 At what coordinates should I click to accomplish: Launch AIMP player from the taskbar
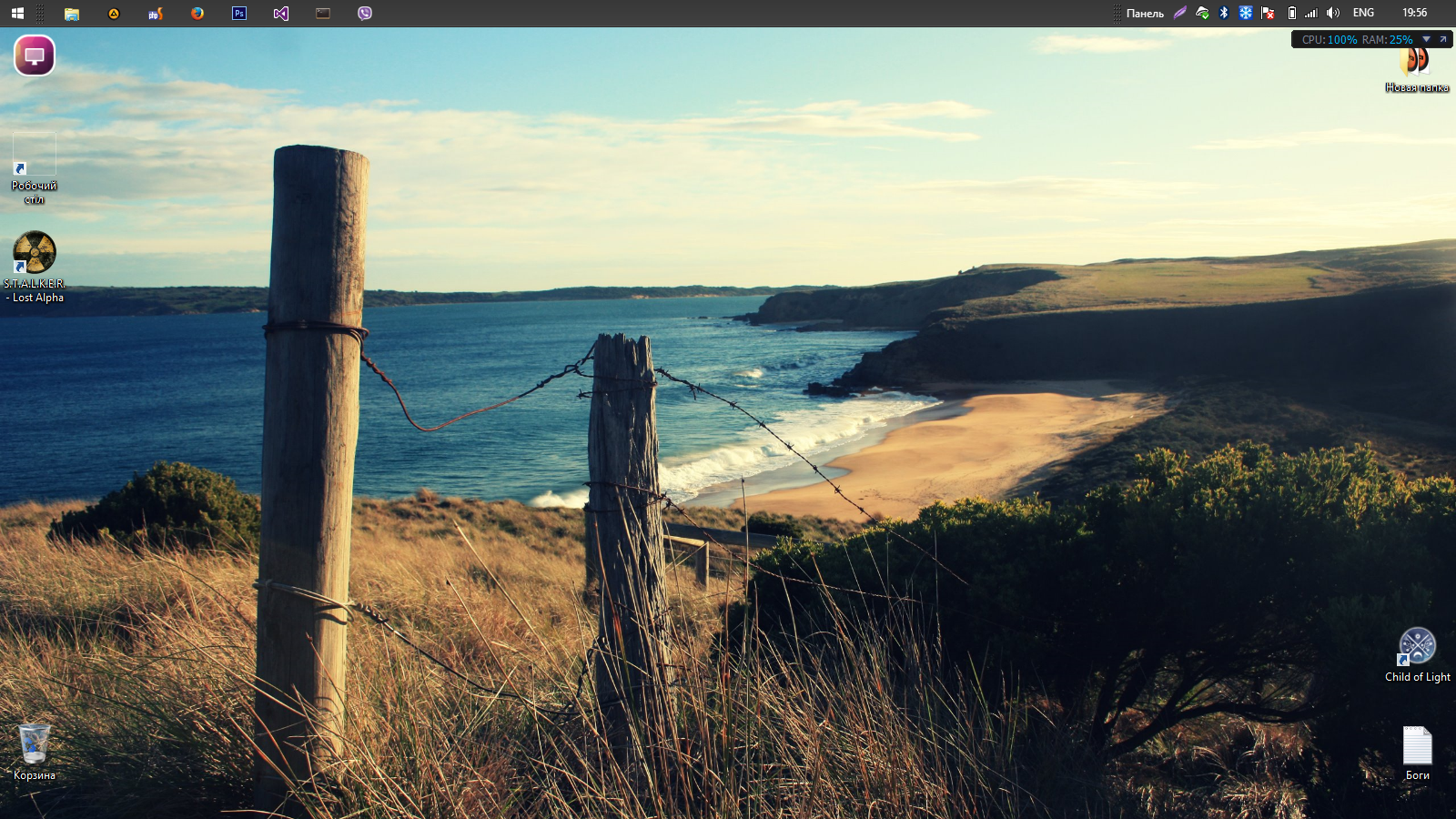[114, 13]
